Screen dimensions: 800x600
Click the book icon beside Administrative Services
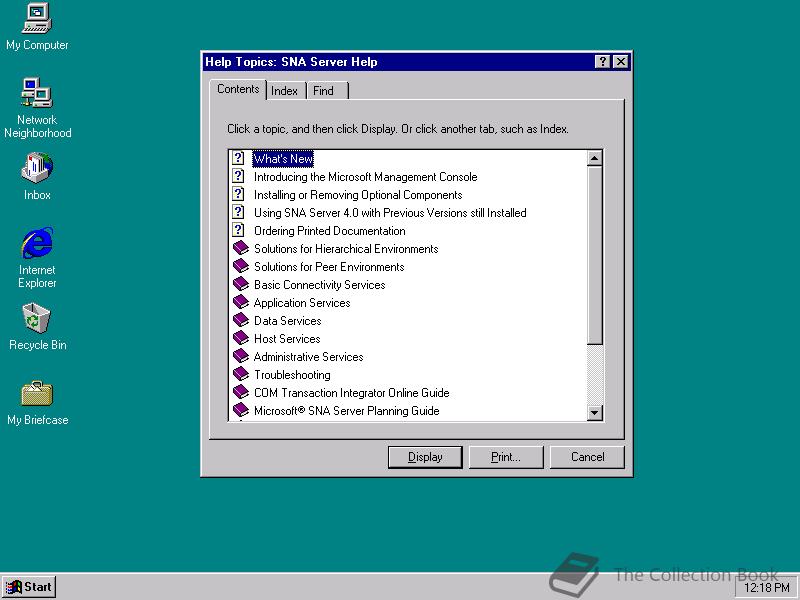point(241,356)
